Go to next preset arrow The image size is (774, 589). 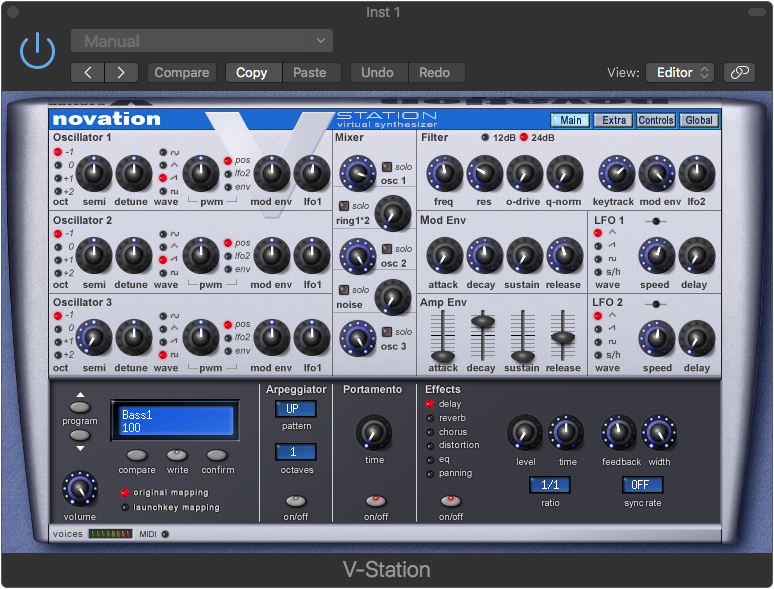click(120, 73)
